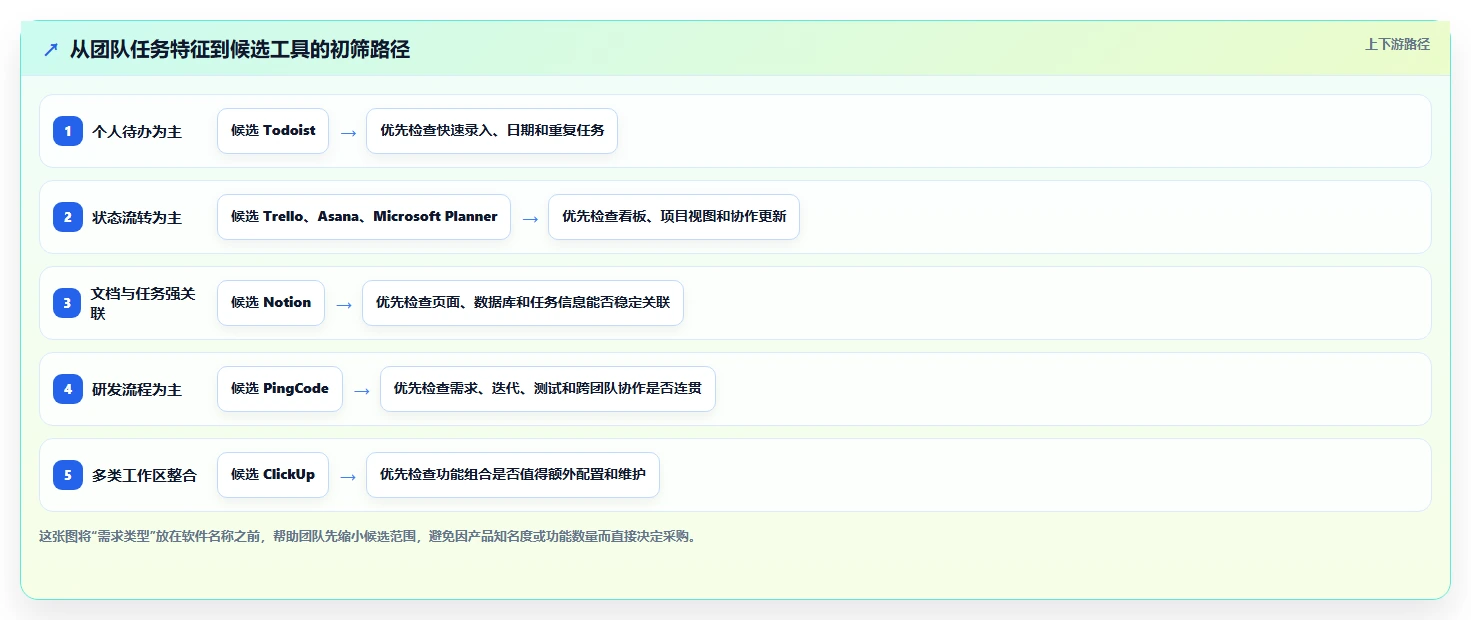Click the 研发流程为主 label

(137, 389)
